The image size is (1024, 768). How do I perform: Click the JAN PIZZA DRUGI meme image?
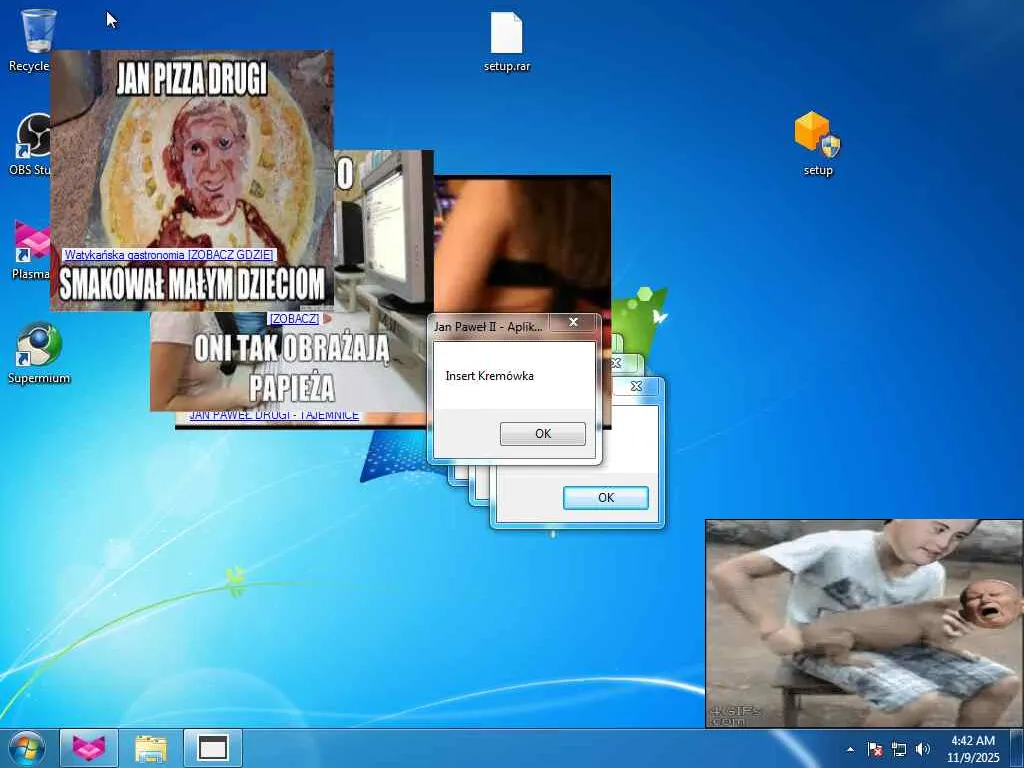[x=192, y=180]
